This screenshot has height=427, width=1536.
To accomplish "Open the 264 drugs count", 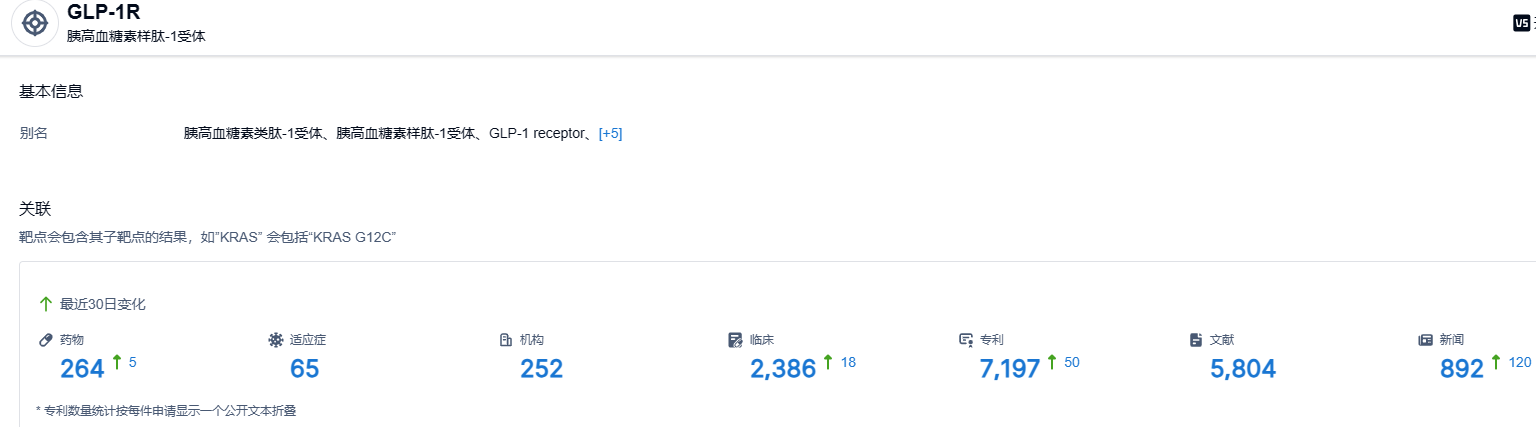I will [x=82, y=369].
